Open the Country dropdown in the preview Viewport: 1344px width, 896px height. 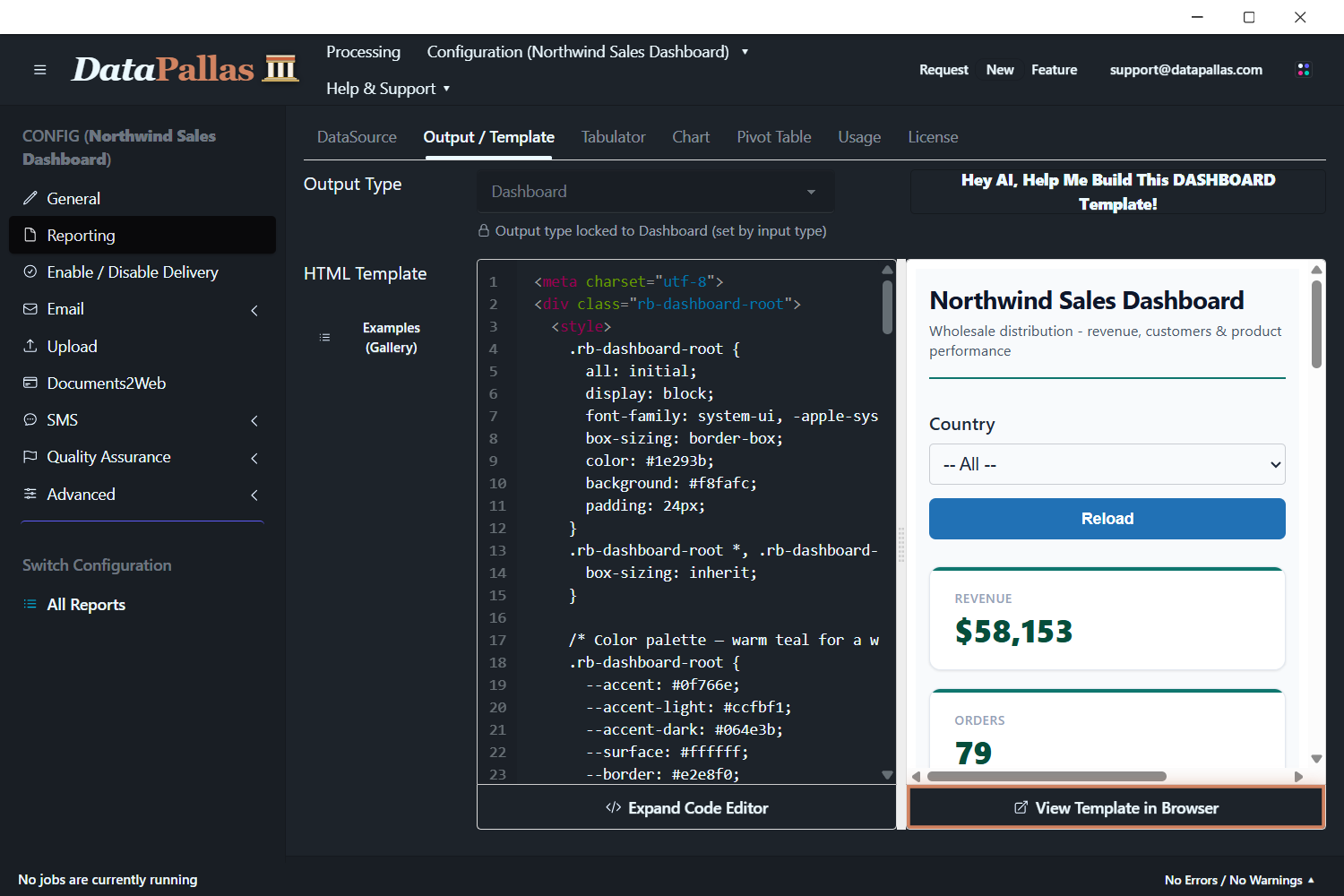[x=1107, y=464]
